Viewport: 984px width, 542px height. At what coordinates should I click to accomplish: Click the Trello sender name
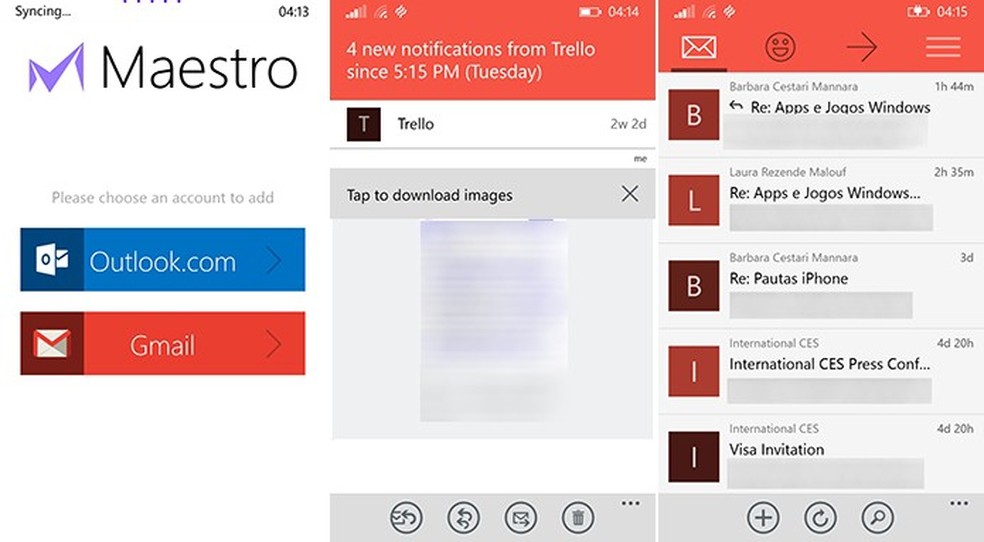[x=415, y=124]
